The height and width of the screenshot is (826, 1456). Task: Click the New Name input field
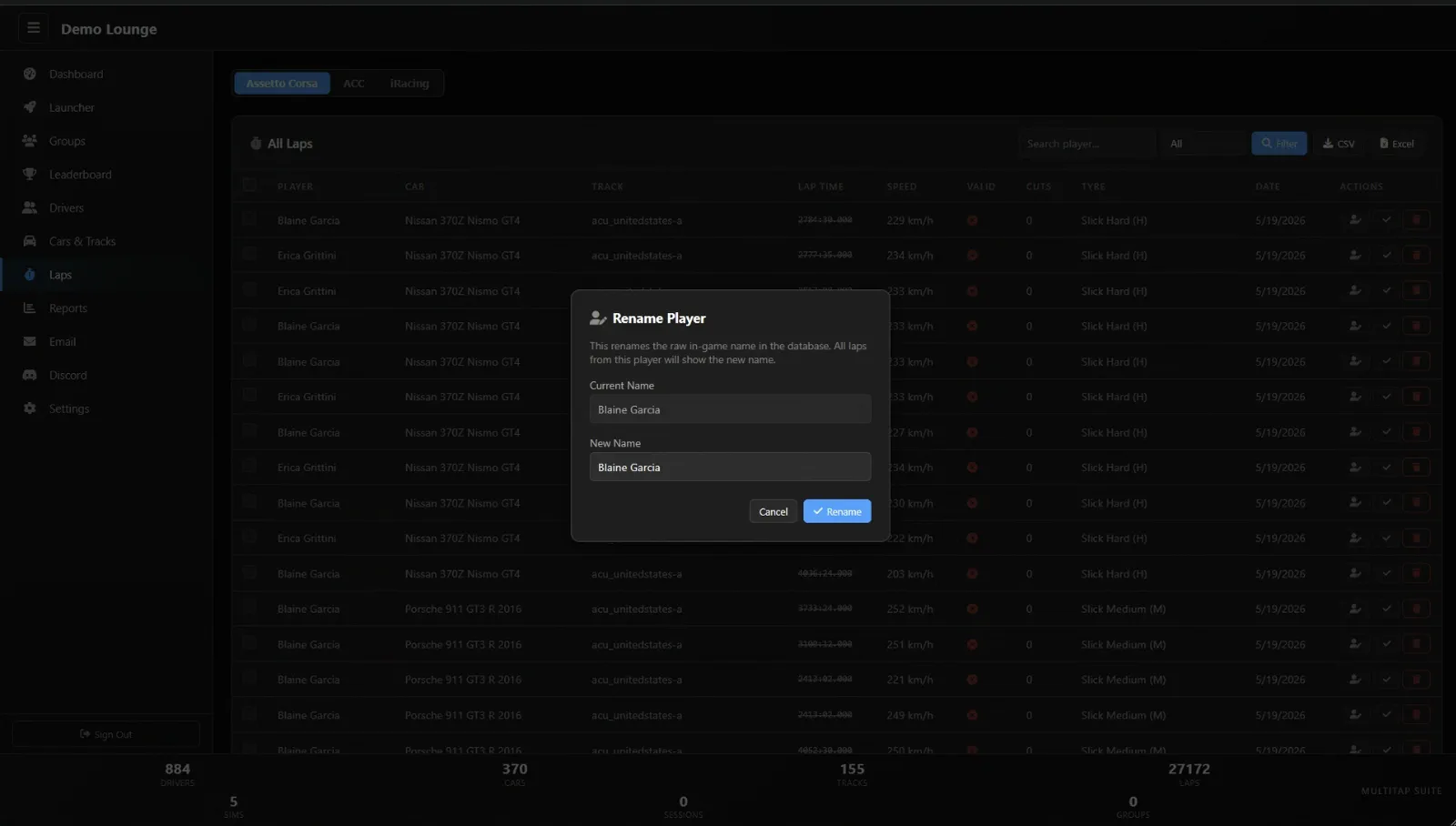point(730,467)
